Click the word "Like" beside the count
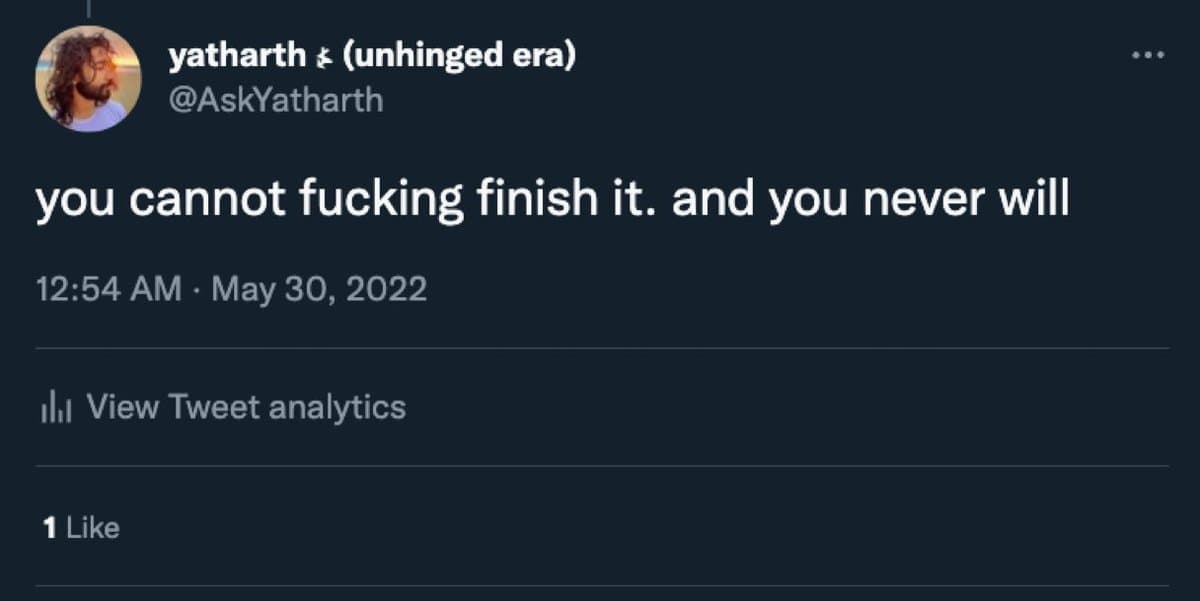The image size is (1200, 601). point(93,527)
